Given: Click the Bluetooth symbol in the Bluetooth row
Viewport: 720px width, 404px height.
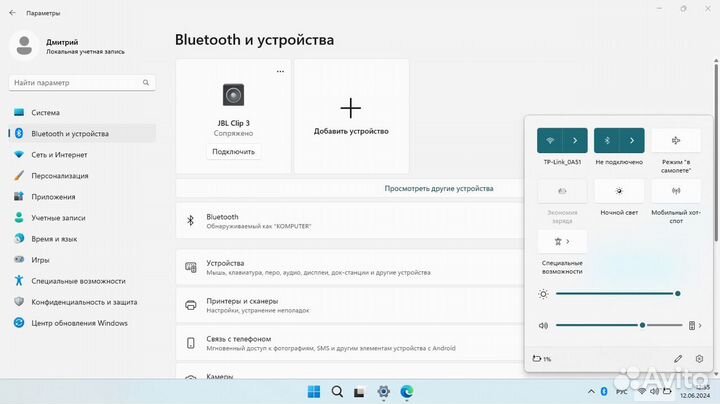Looking at the screenshot, I should (x=191, y=221).
